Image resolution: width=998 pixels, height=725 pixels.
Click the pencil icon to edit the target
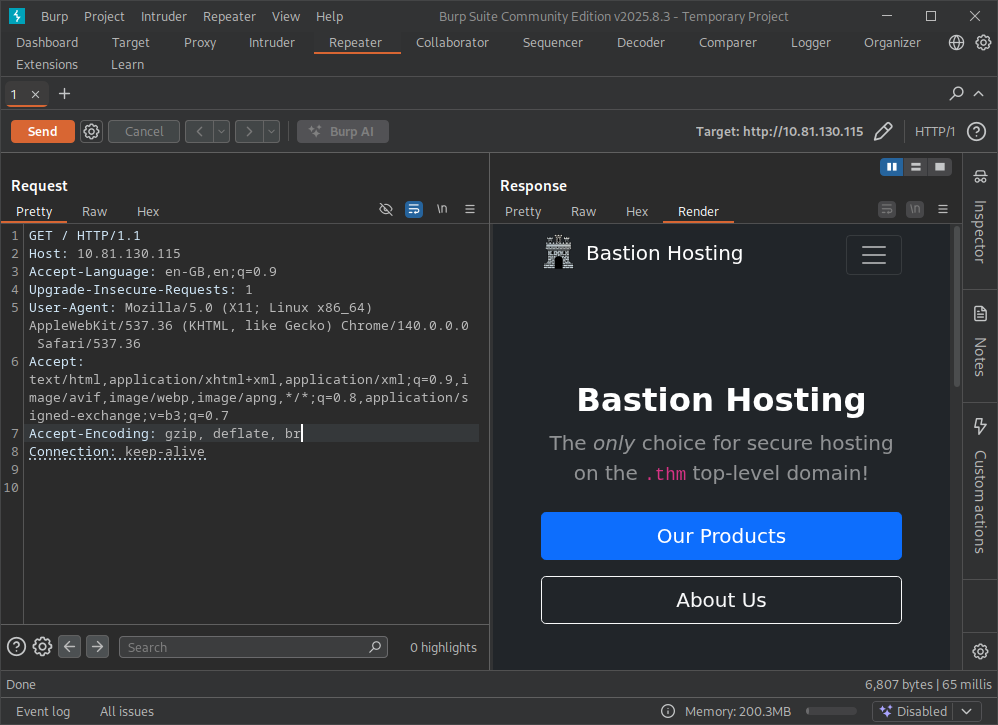coord(883,131)
